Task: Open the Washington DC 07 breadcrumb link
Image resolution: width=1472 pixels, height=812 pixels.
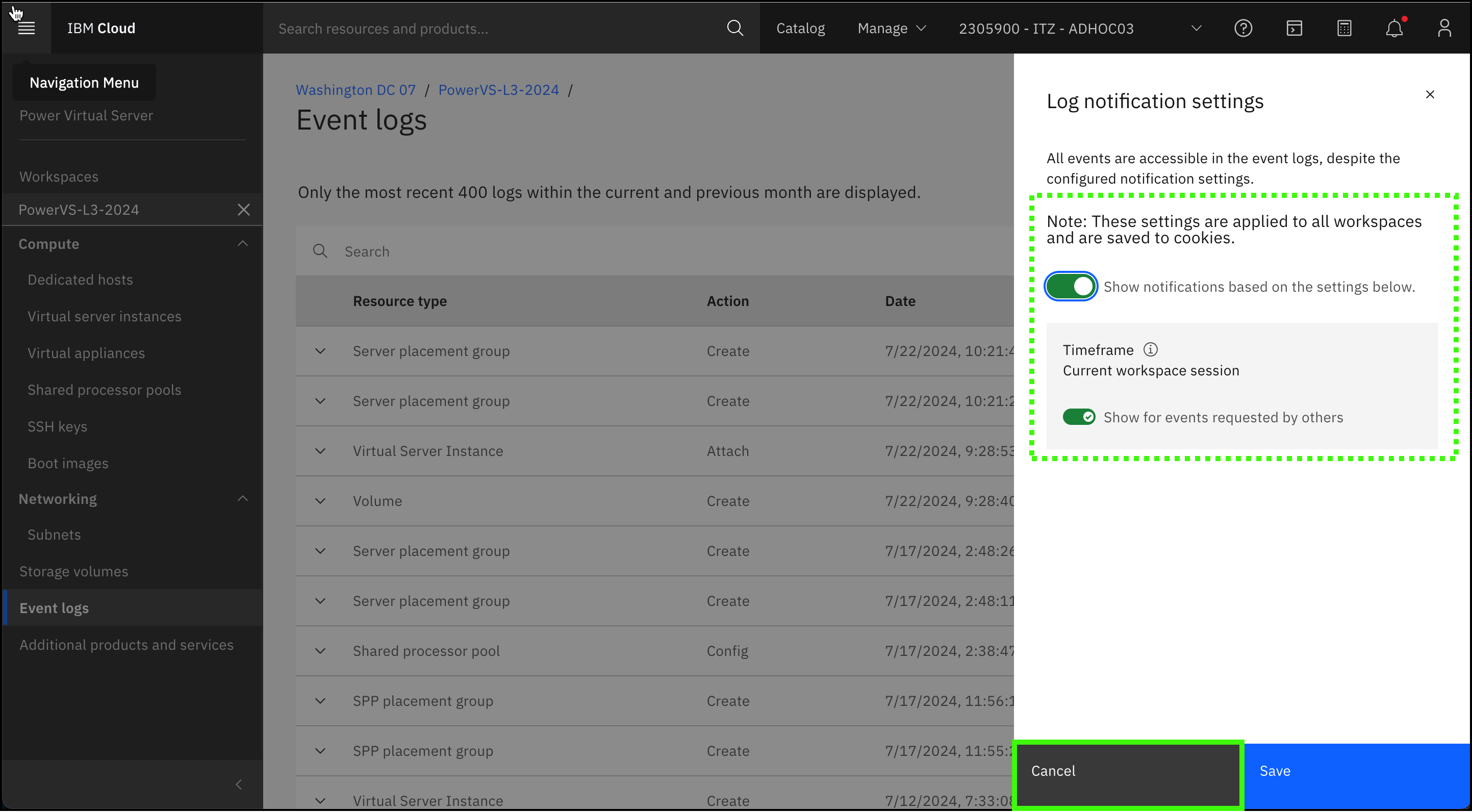Action: 355,90
